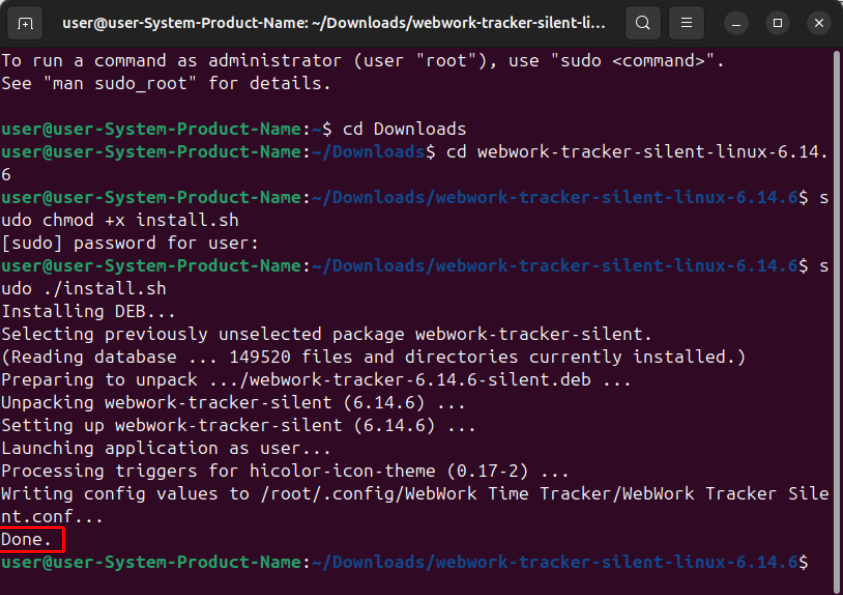Image resolution: width=843 pixels, height=595 pixels.
Task: Click 'Processing triggers for hicolor-icon-theme' line
Action: [285, 471]
